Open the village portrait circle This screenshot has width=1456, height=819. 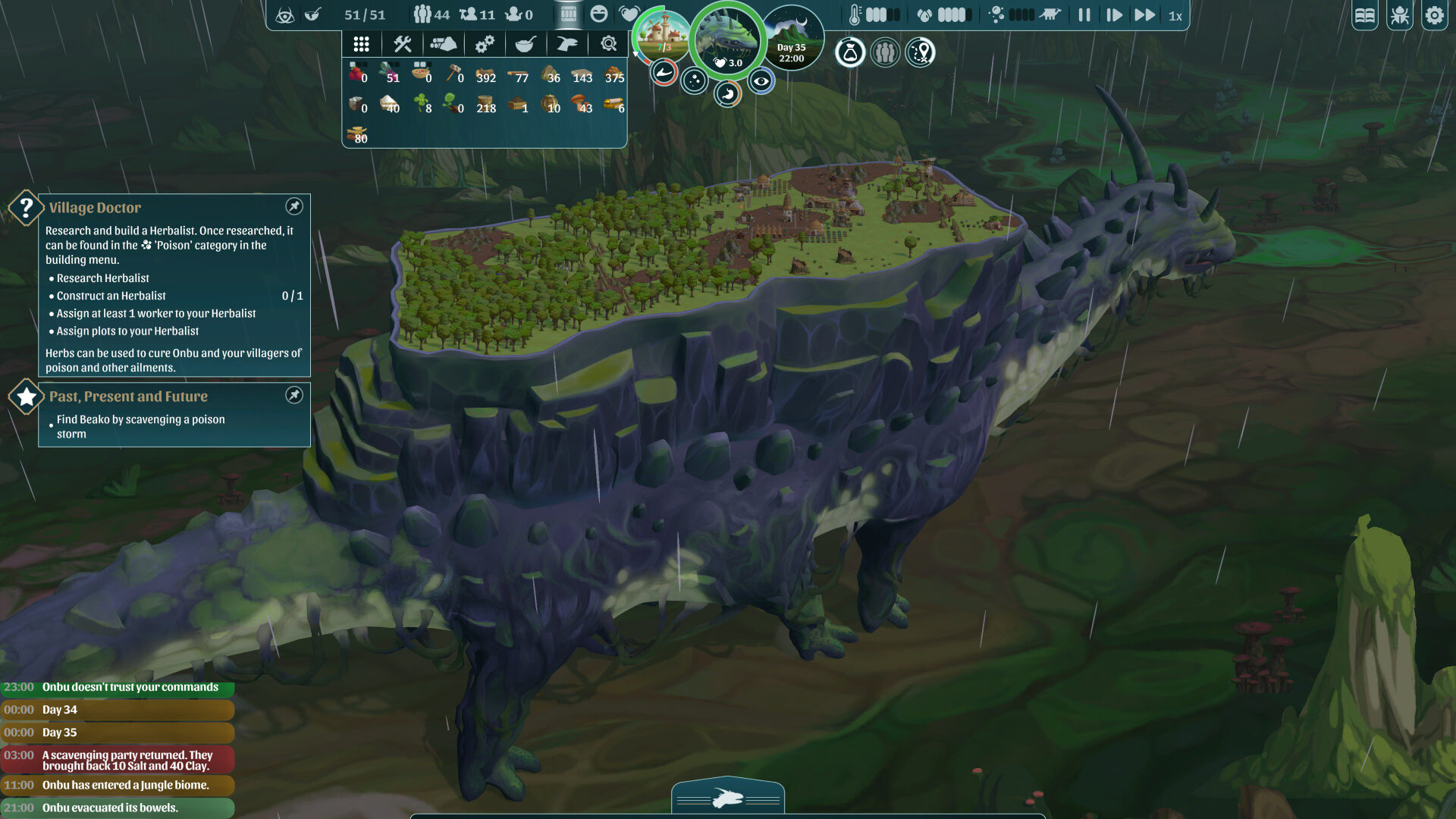pyautogui.click(x=664, y=36)
